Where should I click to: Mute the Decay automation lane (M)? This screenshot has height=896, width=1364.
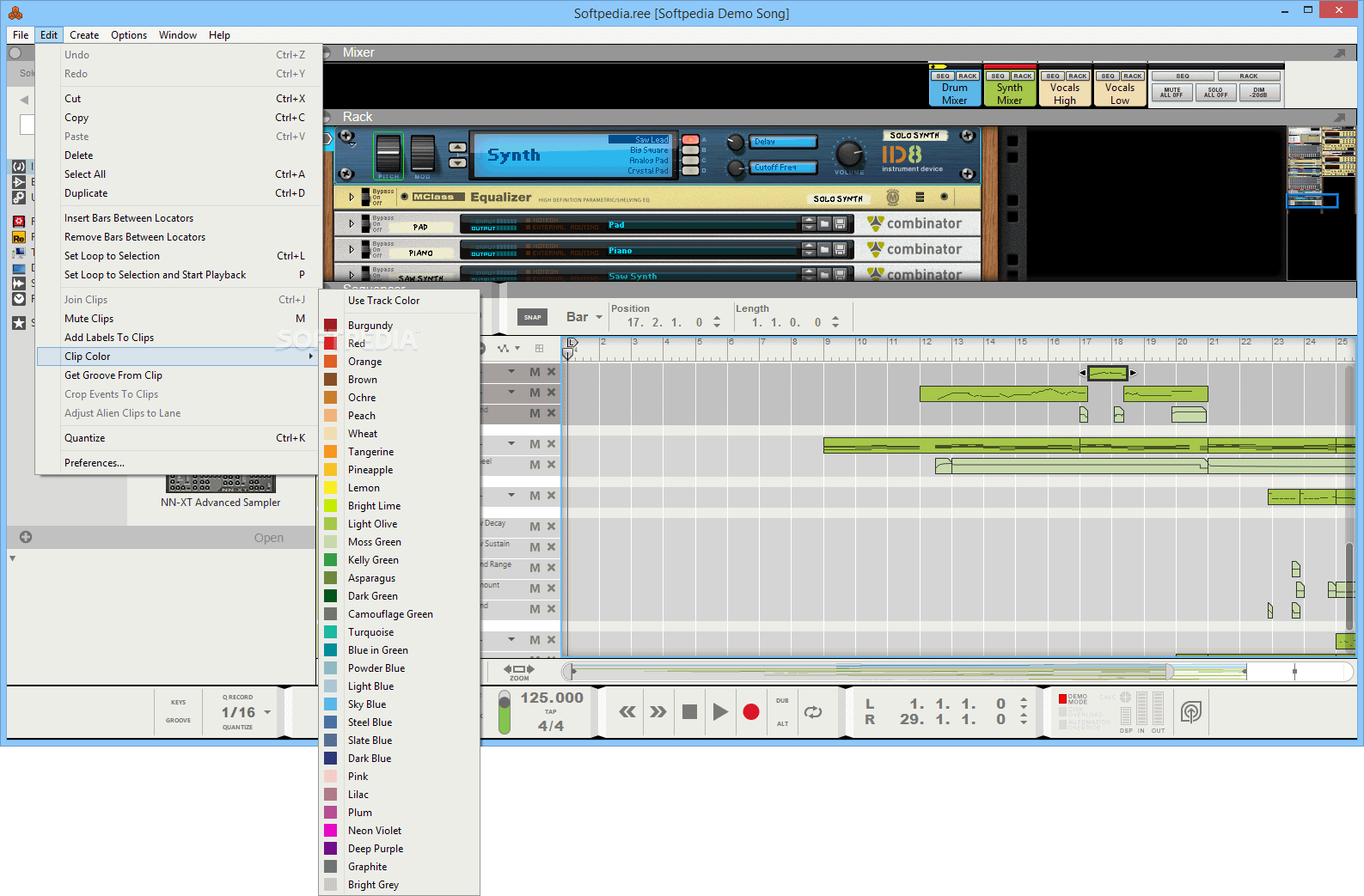(535, 527)
